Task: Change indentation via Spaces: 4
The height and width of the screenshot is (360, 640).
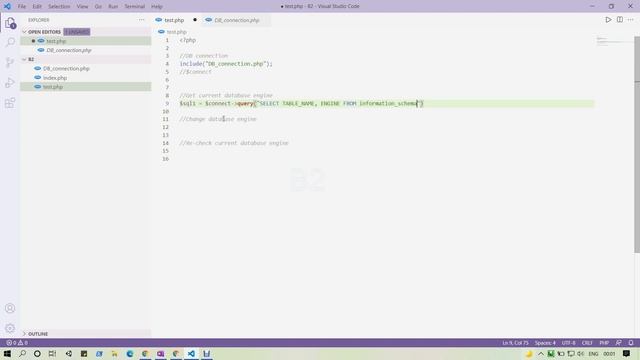Action: point(545,343)
